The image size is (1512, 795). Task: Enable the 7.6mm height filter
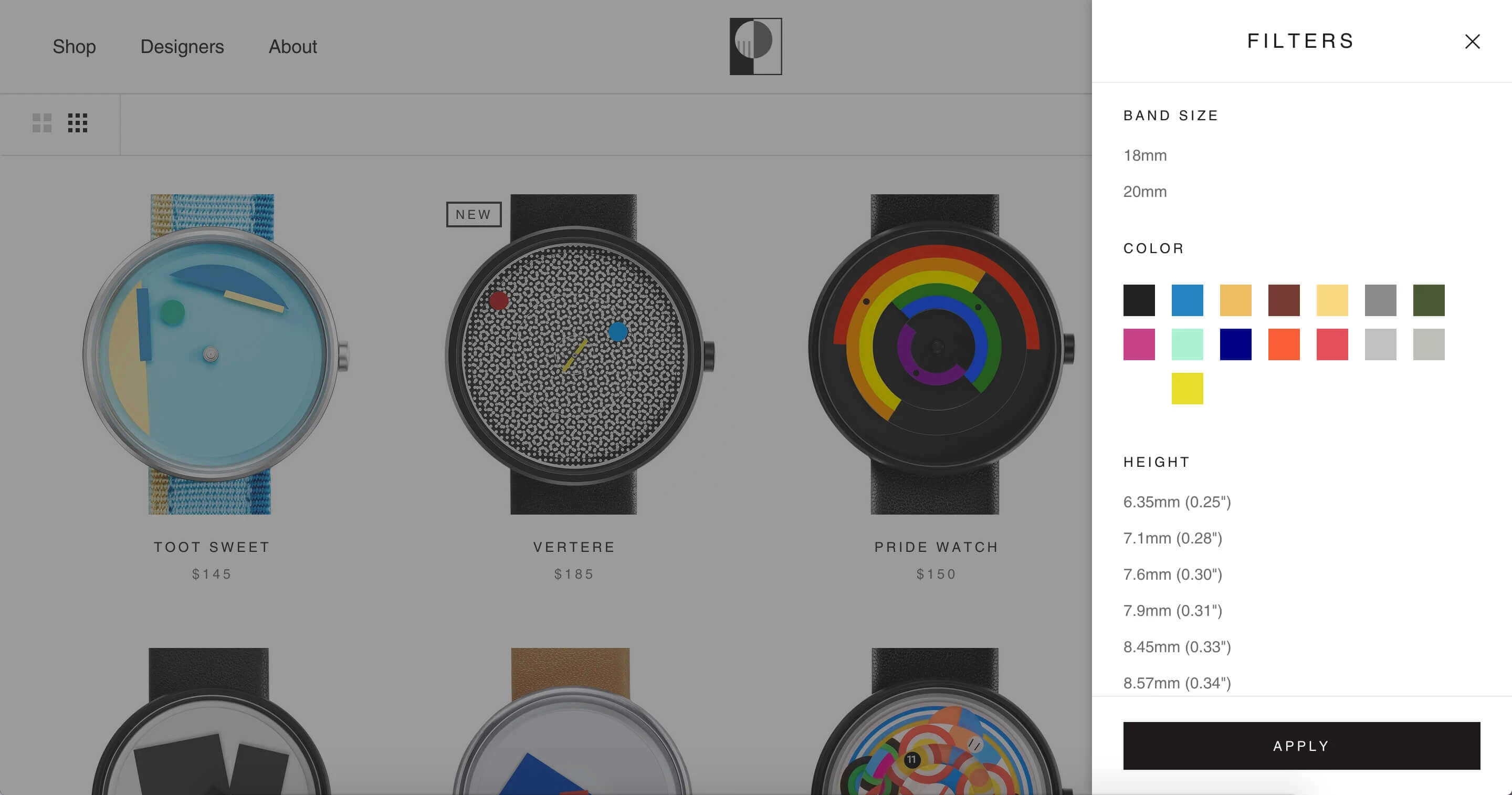1172,574
